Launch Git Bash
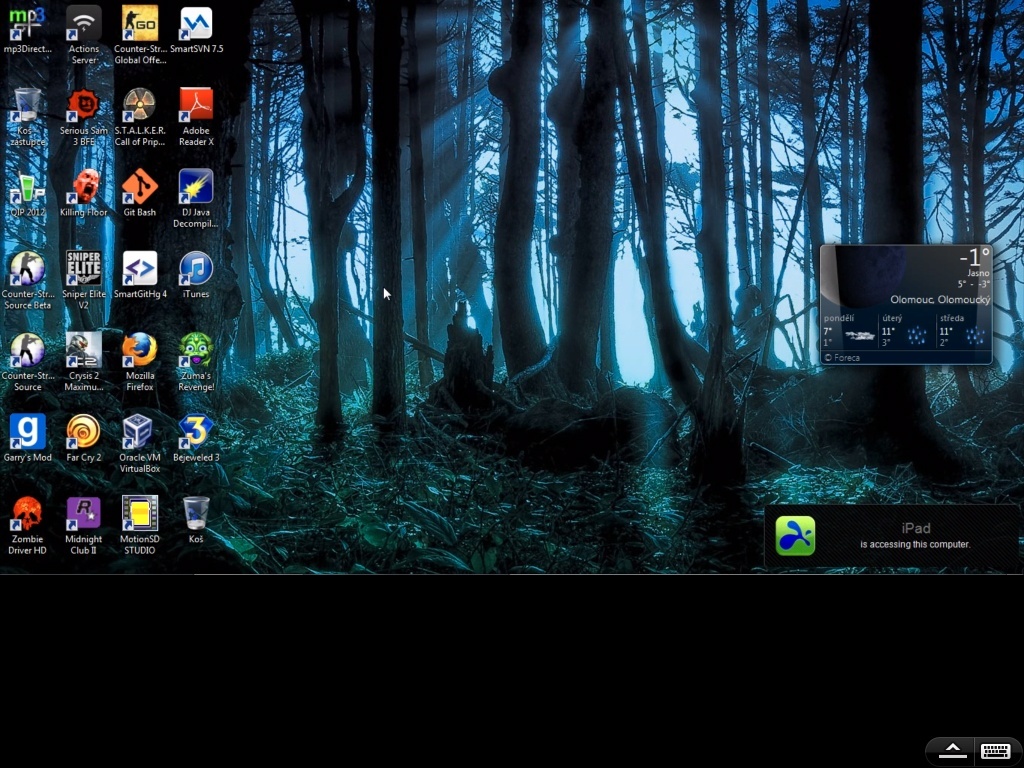 139,188
